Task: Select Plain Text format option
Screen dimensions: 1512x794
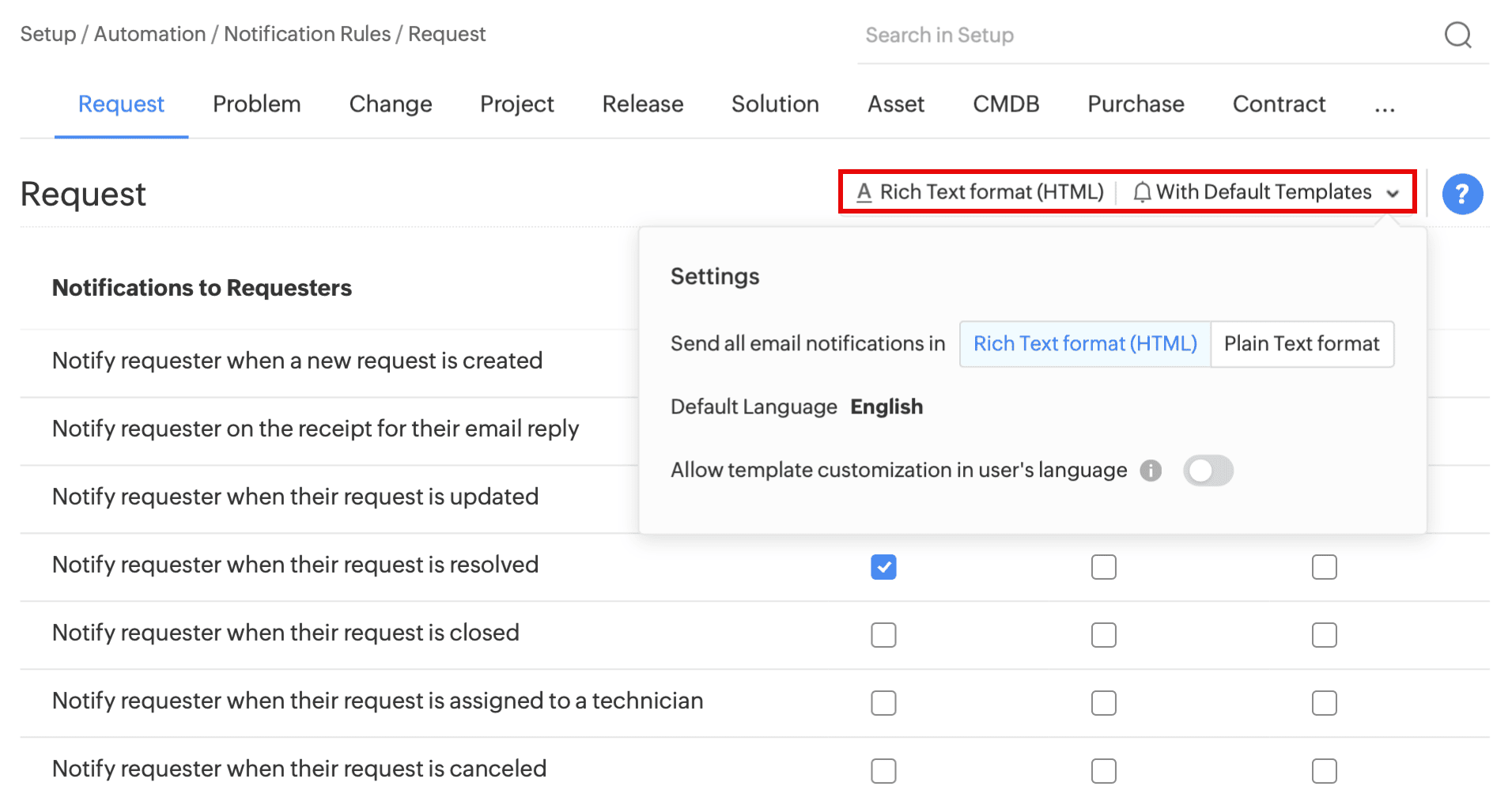Action: [1301, 344]
